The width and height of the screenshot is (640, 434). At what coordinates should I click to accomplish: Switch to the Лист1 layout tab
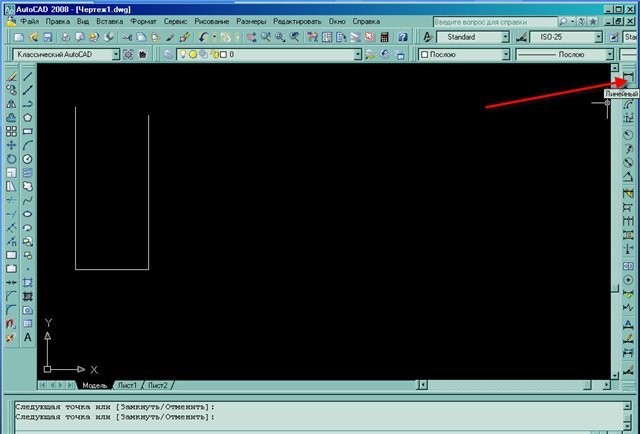pyautogui.click(x=127, y=385)
